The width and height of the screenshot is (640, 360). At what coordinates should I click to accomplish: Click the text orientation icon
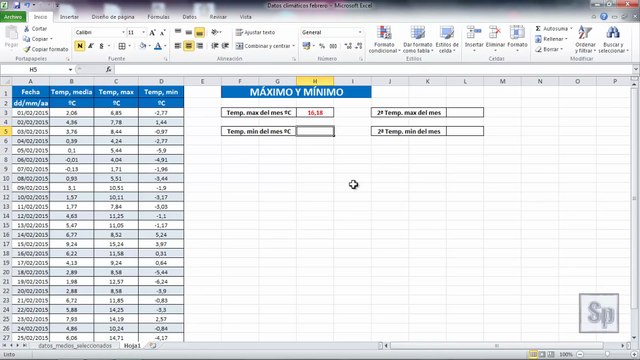(x=215, y=32)
